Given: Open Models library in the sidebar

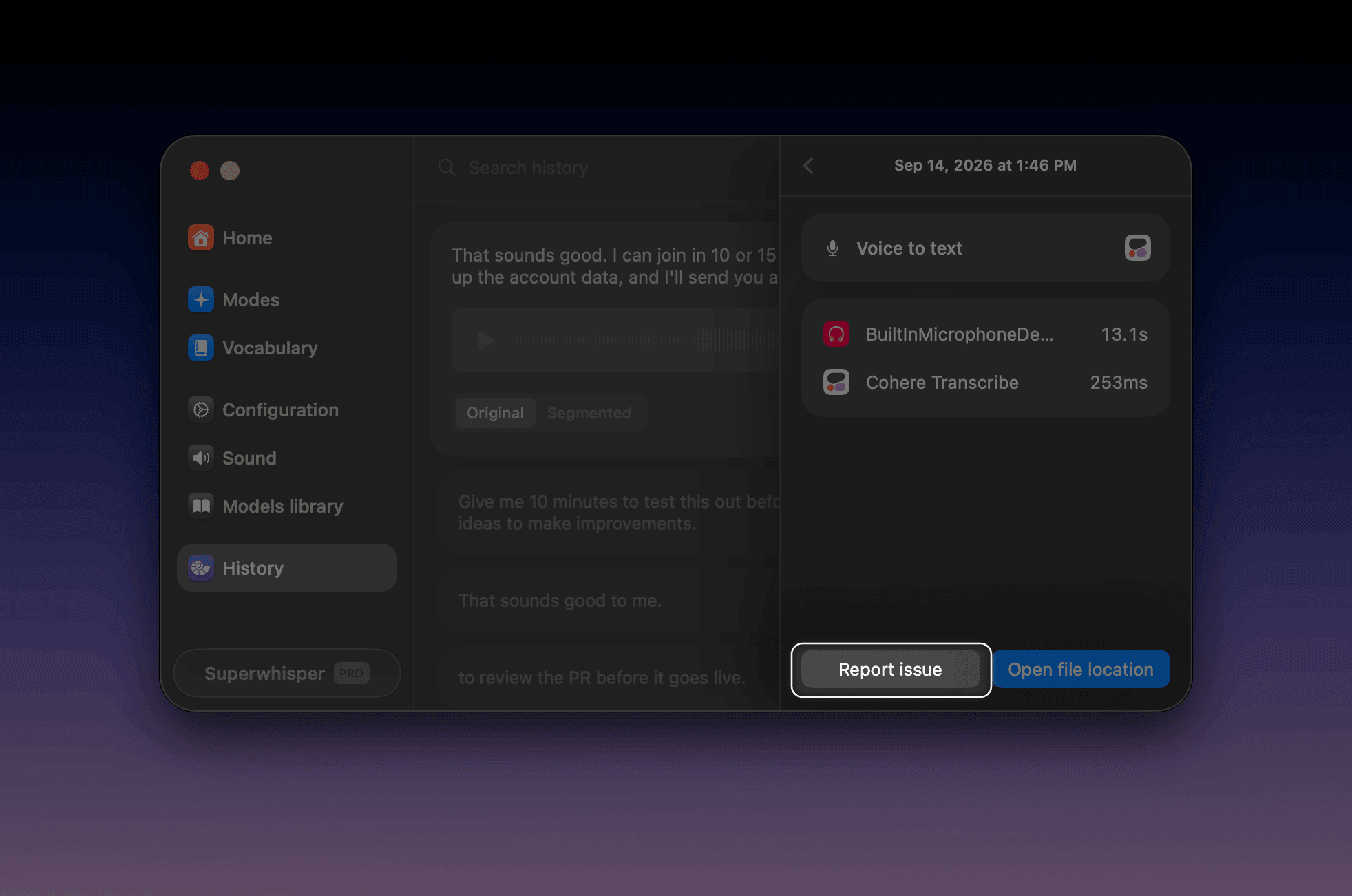Looking at the screenshot, I should coord(287,506).
